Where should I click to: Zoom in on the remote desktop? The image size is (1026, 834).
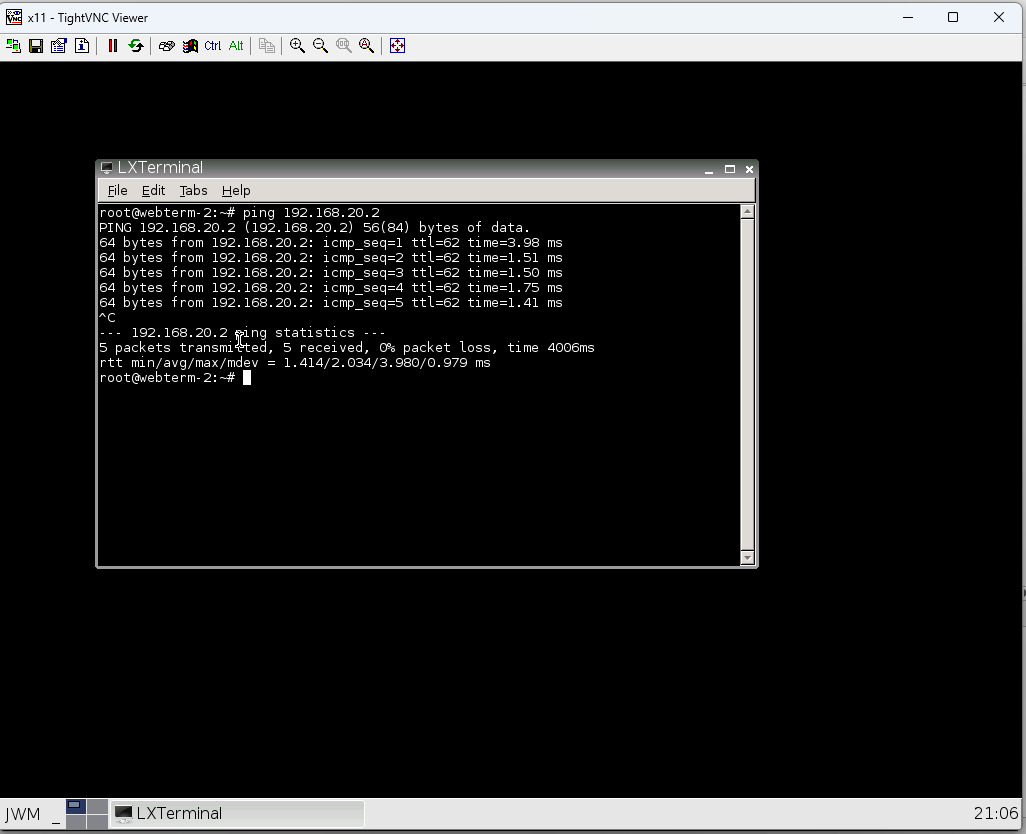pyautogui.click(x=297, y=46)
